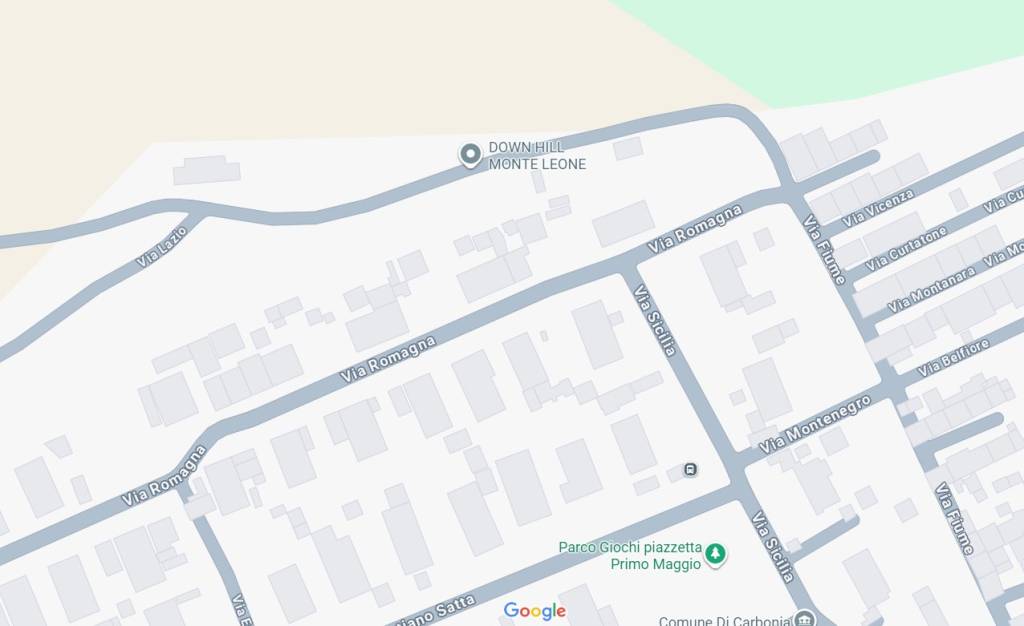The width and height of the screenshot is (1024, 626).
Task: Click the Comune Di Carbonia building icon
Action: (x=805, y=619)
